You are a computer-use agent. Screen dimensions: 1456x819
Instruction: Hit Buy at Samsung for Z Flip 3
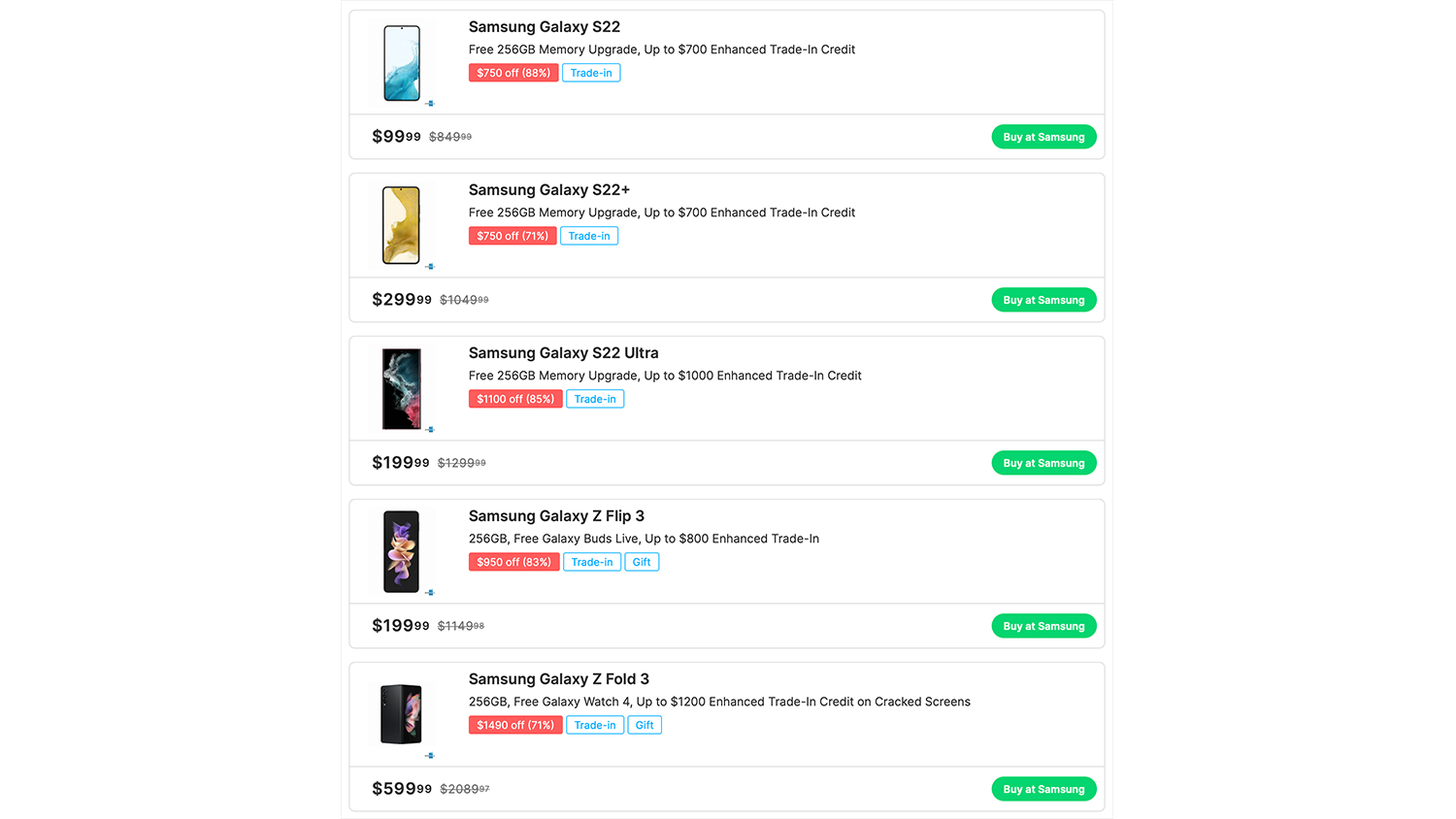coord(1043,626)
